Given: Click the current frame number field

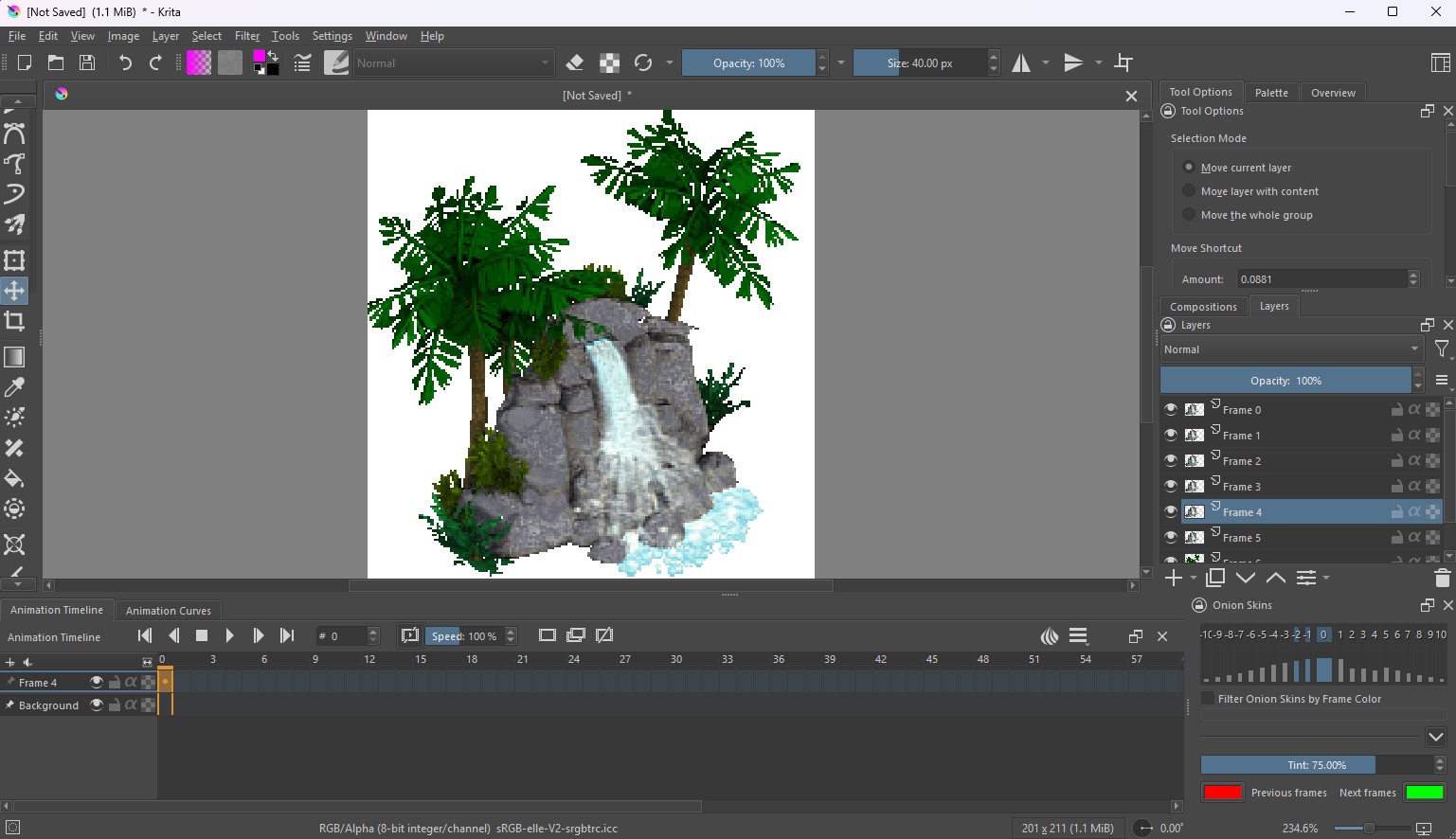Looking at the screenshot, I should [x=343, y=636].
